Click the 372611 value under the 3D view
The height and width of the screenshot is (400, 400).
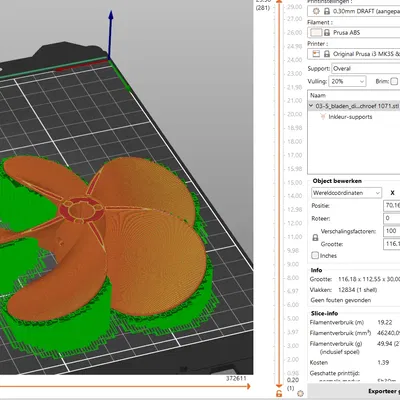pyautogui.click(x=236, y=378)
